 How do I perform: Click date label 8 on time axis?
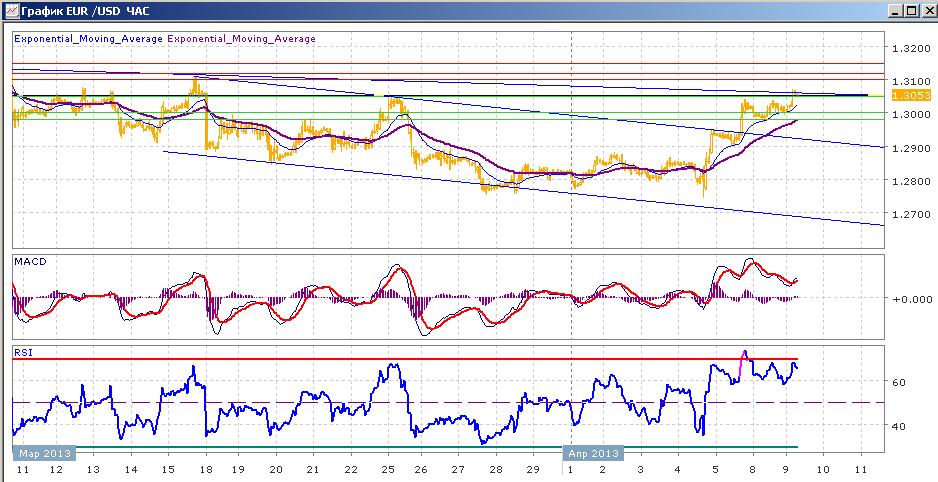(752, 470)
